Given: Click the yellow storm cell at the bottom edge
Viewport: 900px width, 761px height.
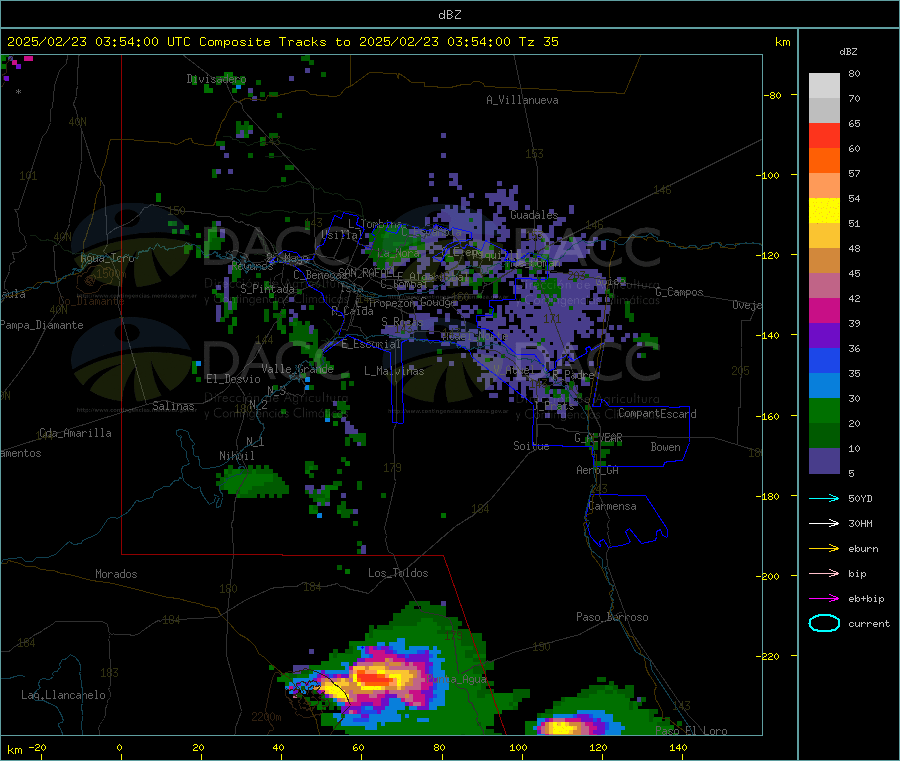Looking at the screenshot, I should coord(562,728).
